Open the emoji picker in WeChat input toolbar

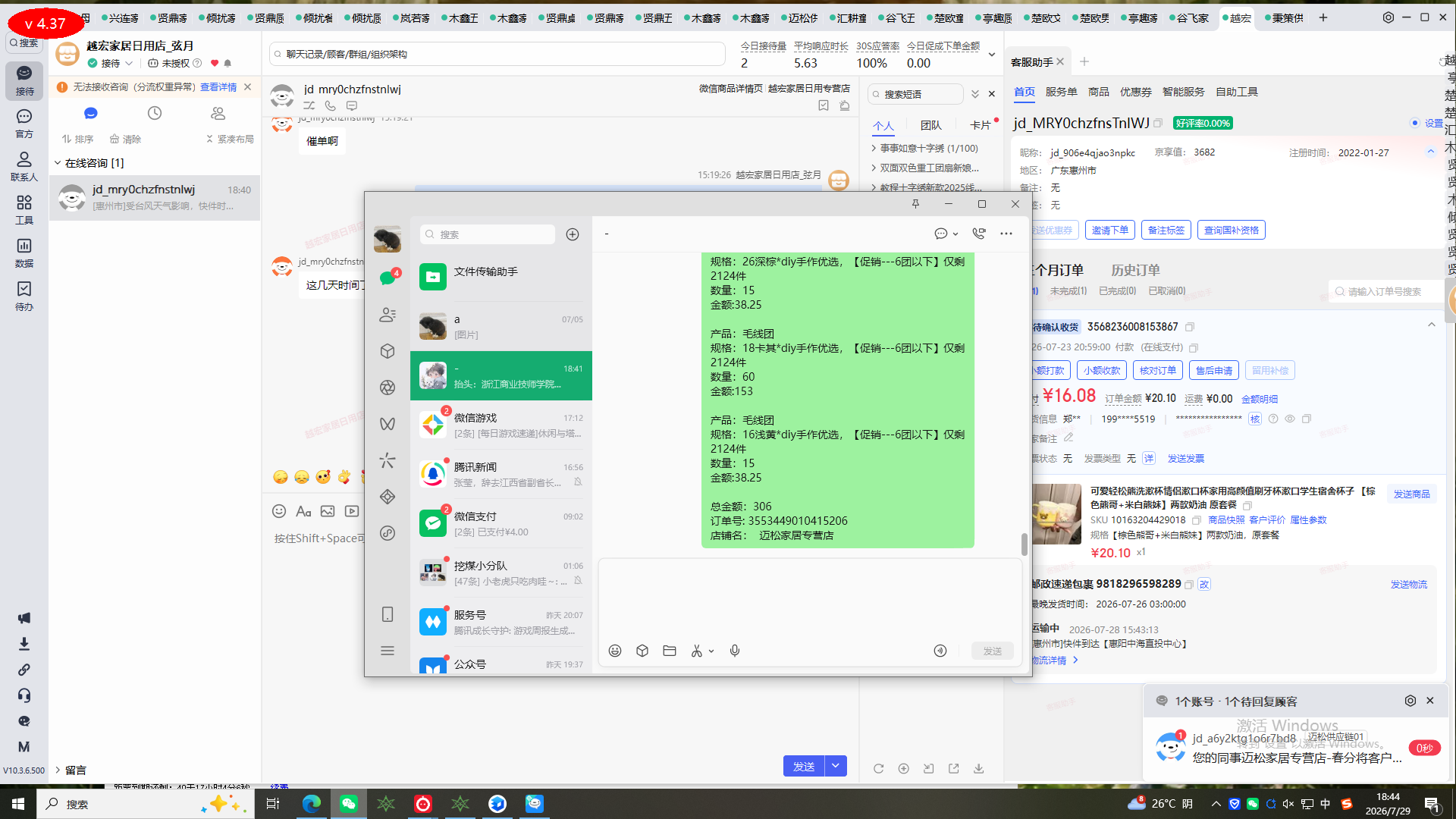(x=615, y=651)
